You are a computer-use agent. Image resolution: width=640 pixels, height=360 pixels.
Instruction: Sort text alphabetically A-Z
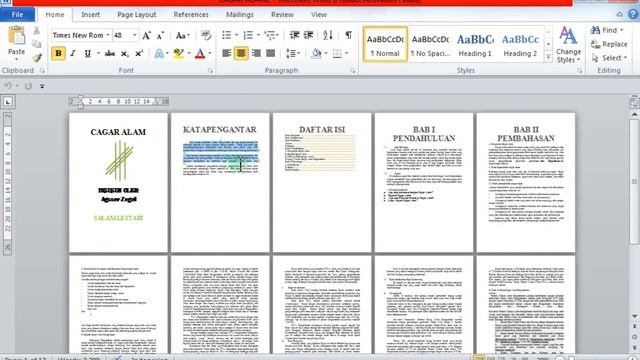[x=328, y=35]
